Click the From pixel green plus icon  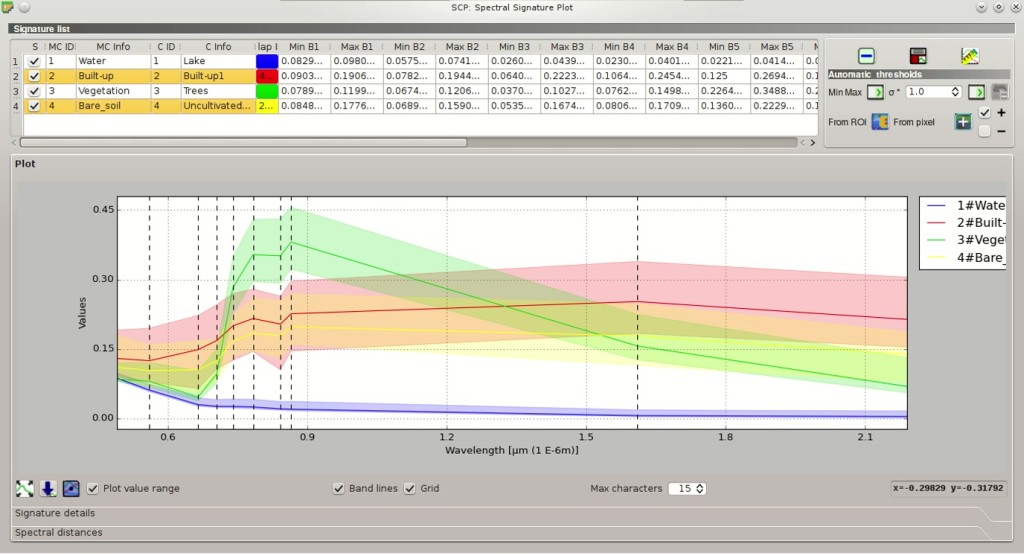(963, 122)
